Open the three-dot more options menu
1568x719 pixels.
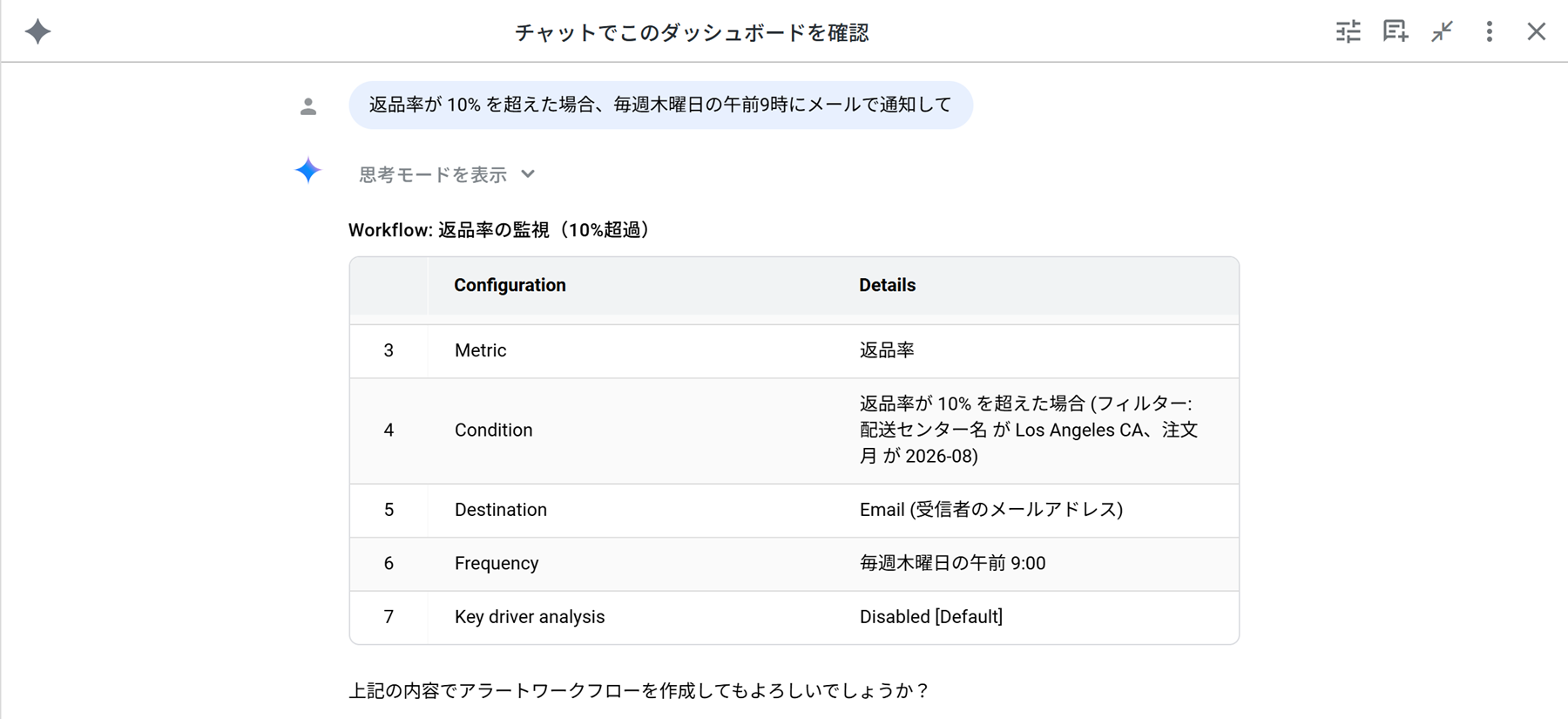(x=1489, y=31)
